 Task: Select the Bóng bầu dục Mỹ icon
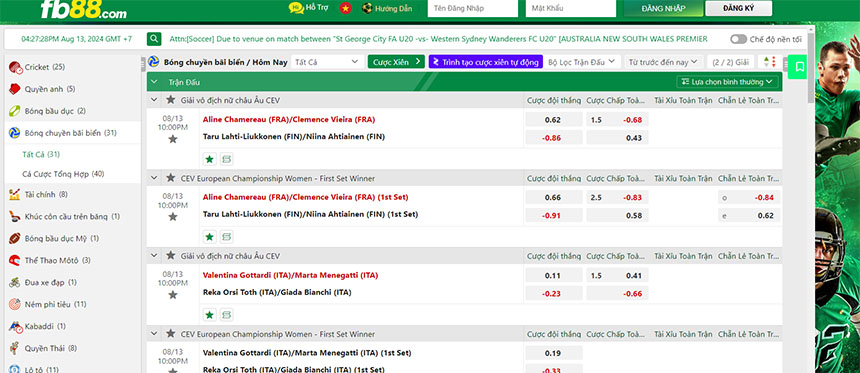[15, 238]
